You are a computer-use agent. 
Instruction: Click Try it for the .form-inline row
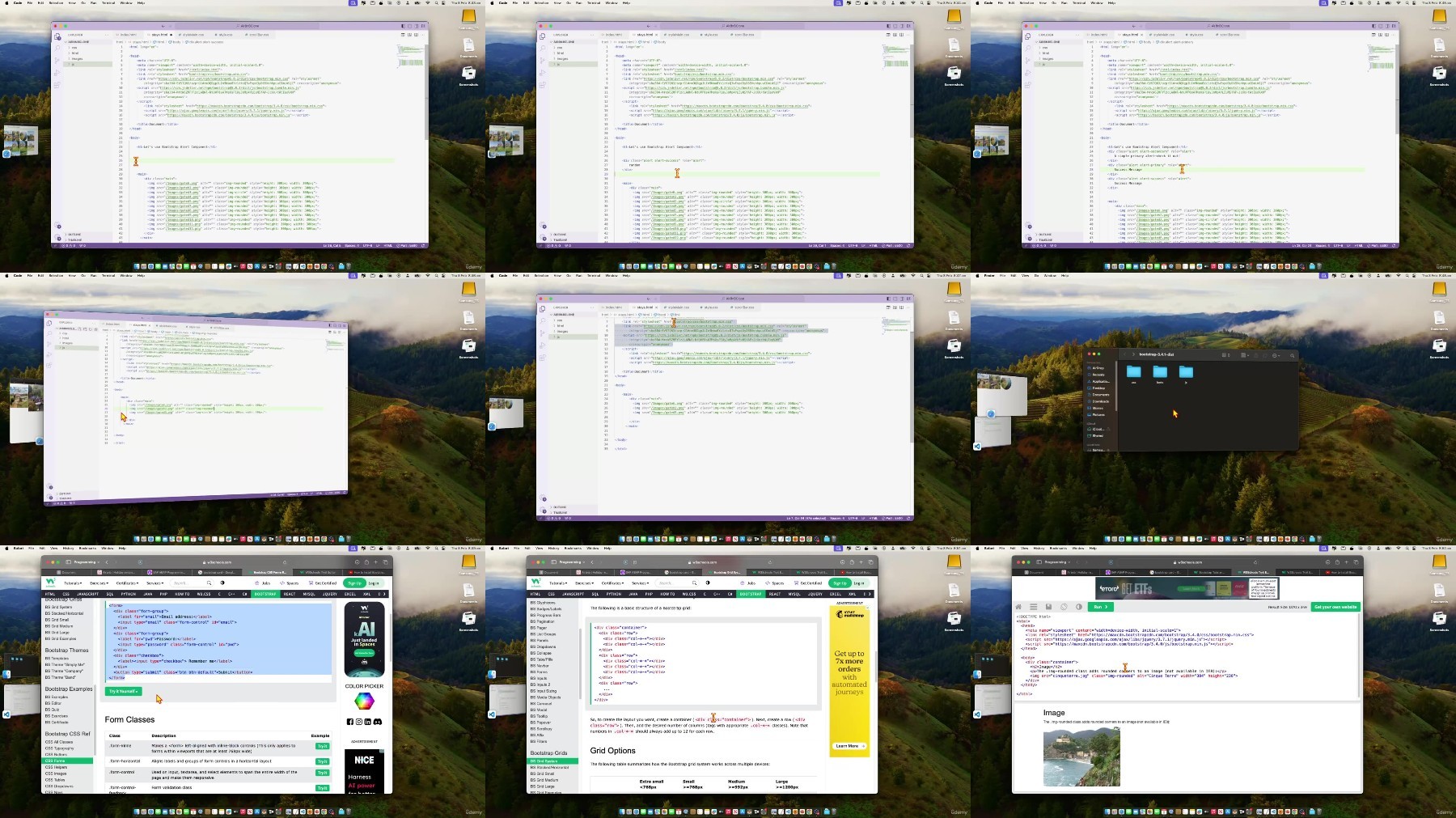(x=322, y=746)
